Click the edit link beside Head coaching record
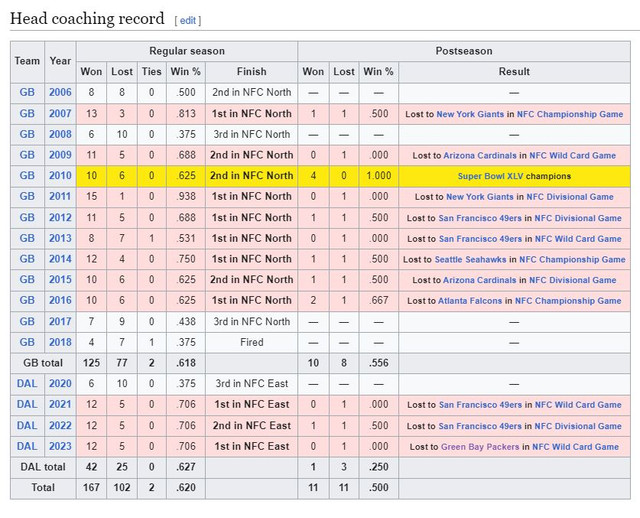 pos(188,20)
